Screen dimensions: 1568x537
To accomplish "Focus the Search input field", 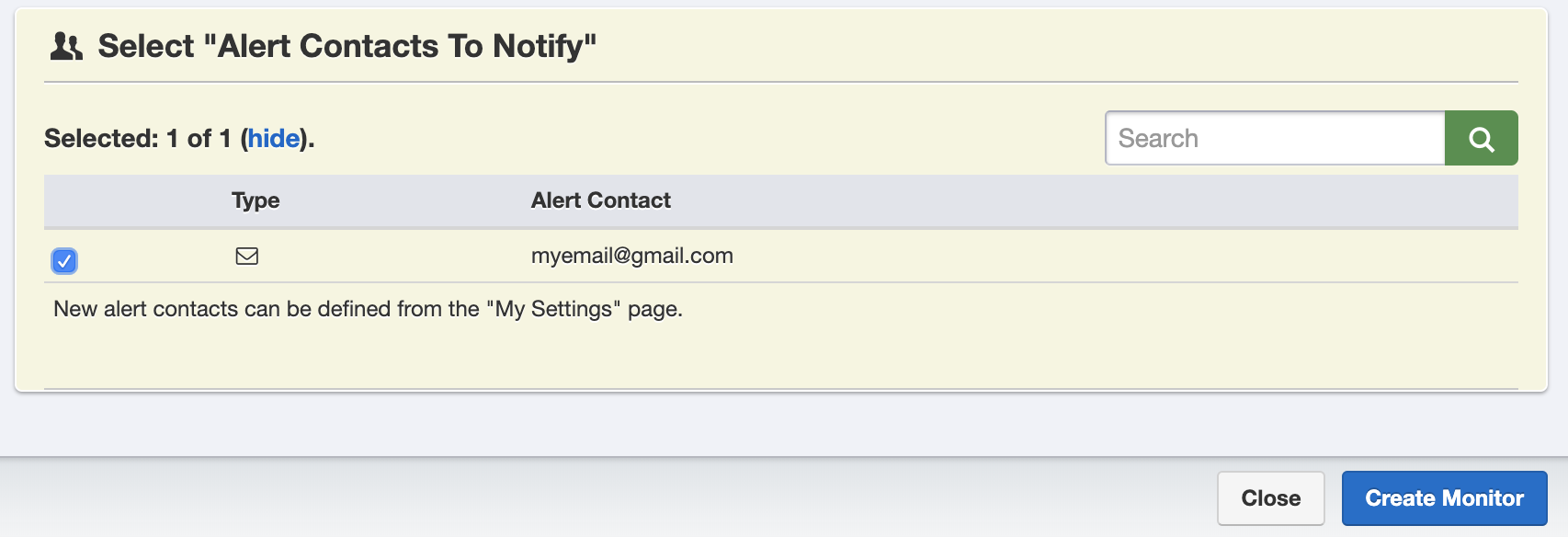I will (x=1275, y=138).
